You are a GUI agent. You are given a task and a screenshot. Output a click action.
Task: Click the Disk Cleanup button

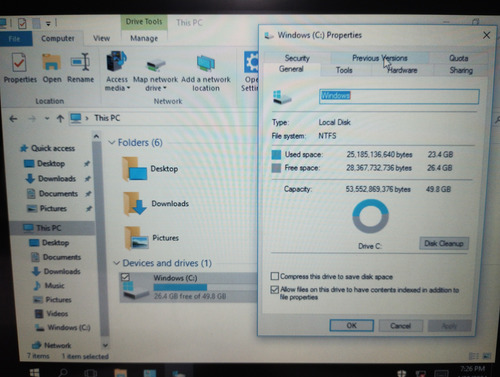point(444,243)
